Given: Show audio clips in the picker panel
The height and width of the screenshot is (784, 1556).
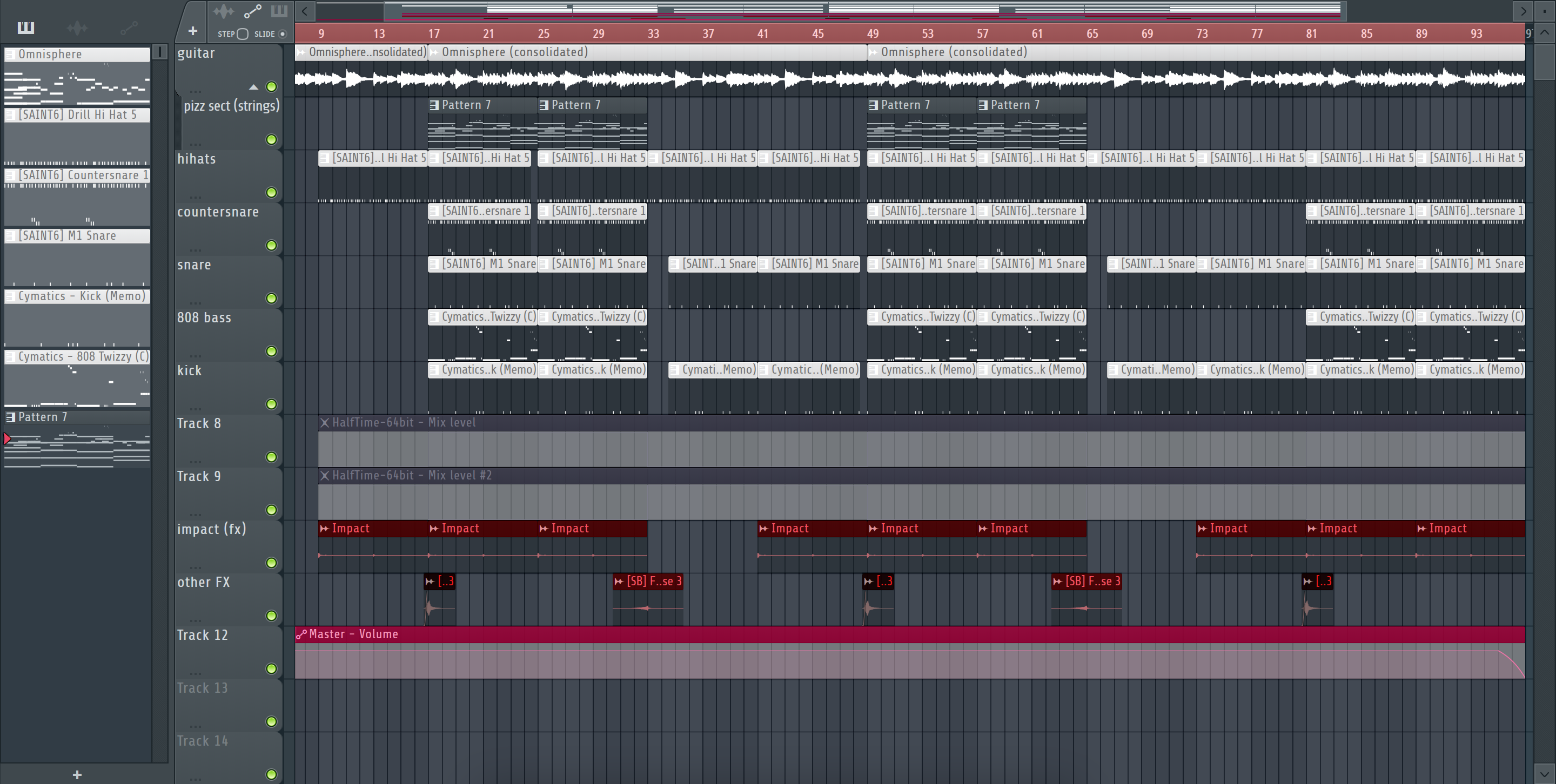Looking at the screenshot, I should (77, 27).
